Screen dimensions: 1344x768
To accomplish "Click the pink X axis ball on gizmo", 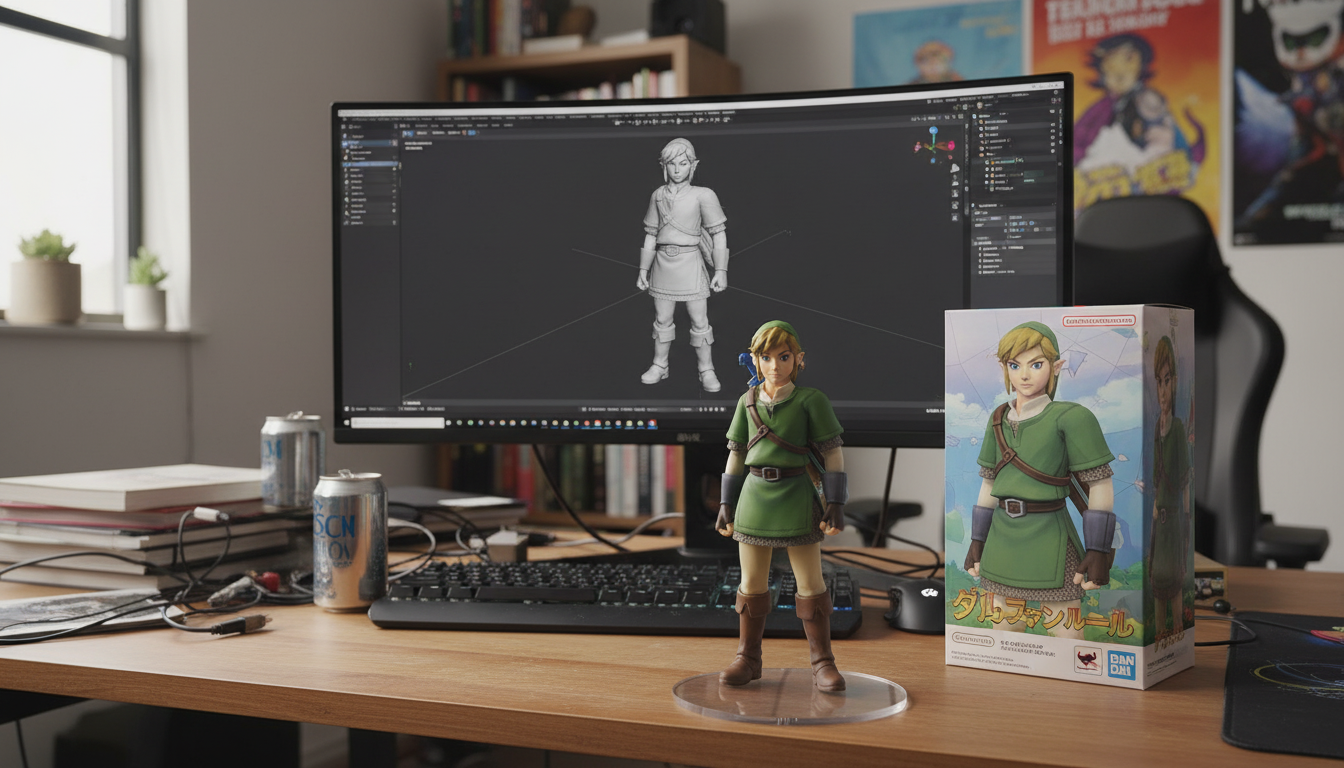I will pyautogui.click(x=951, y=145).
